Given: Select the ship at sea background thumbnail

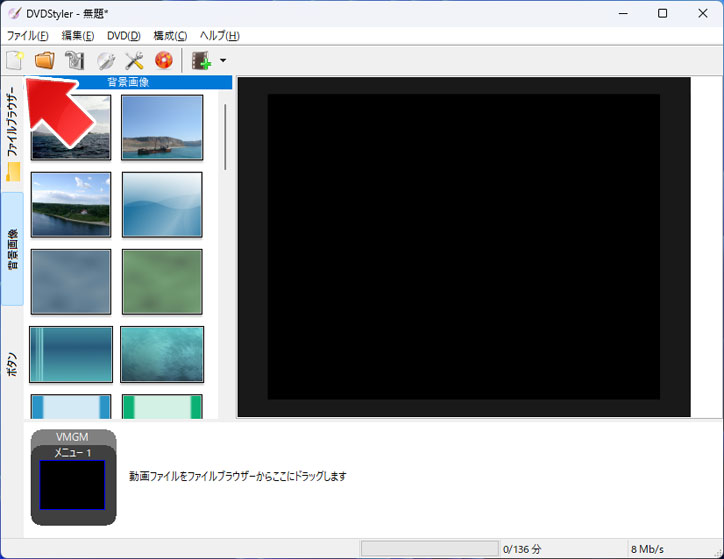Looking at the screenshot, I should [x=162, y=127].
